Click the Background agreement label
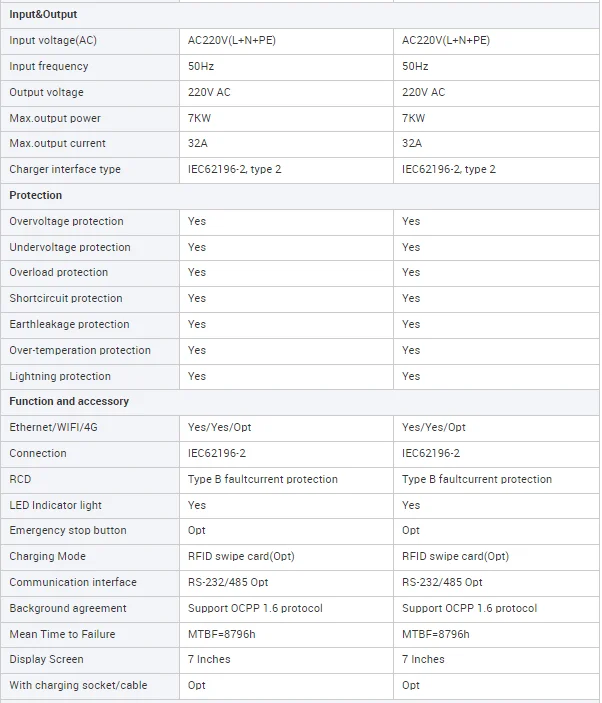 pyautogui.click(x=68, y=608)
